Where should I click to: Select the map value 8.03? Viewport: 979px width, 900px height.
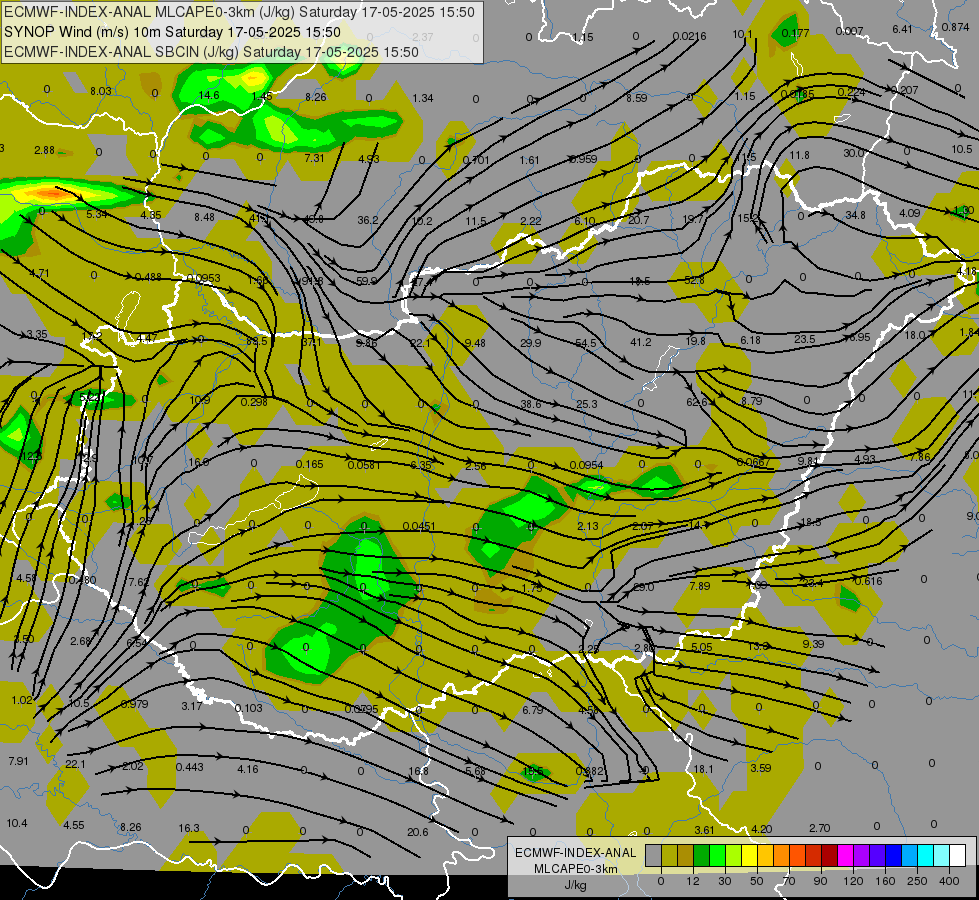coord(101,91)
